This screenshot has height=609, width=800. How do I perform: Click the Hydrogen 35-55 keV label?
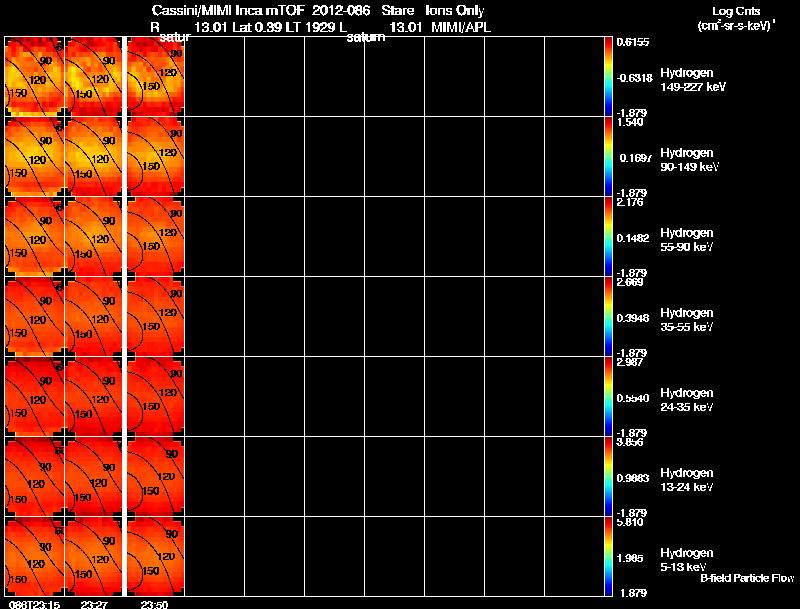pos(687,320)
